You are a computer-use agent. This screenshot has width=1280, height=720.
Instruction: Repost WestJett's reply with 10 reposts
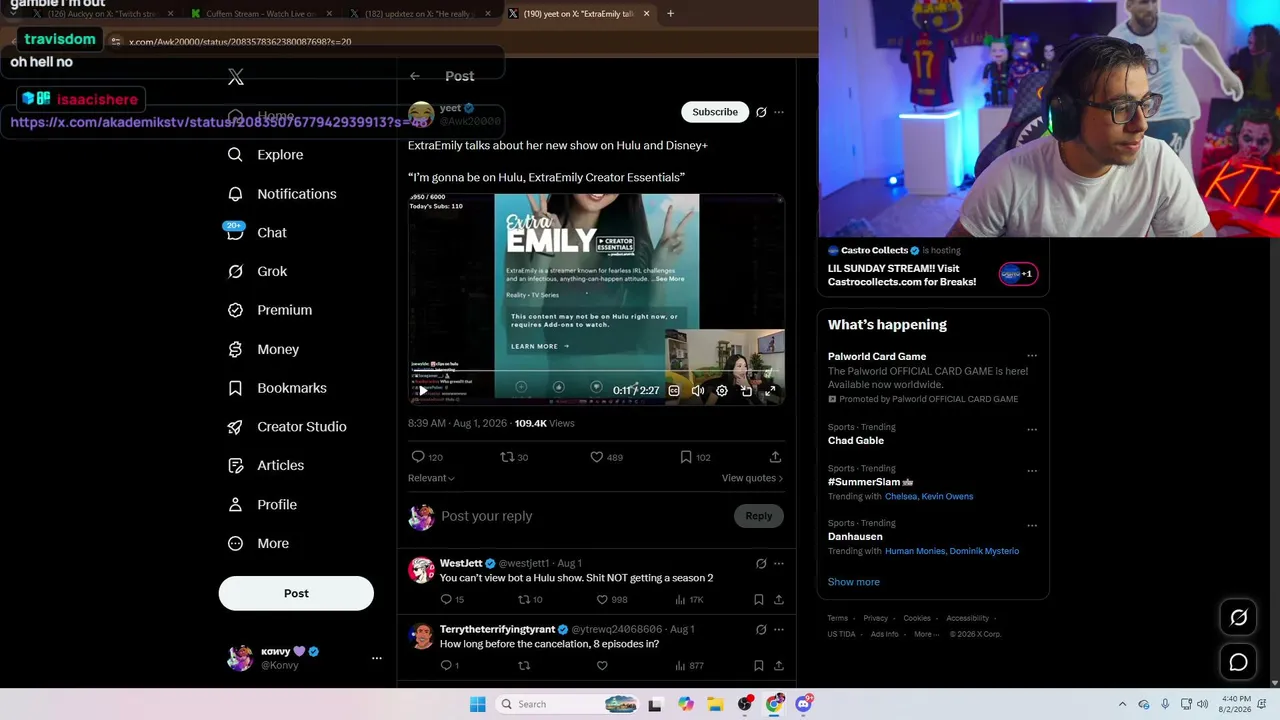tap(523, 600)
